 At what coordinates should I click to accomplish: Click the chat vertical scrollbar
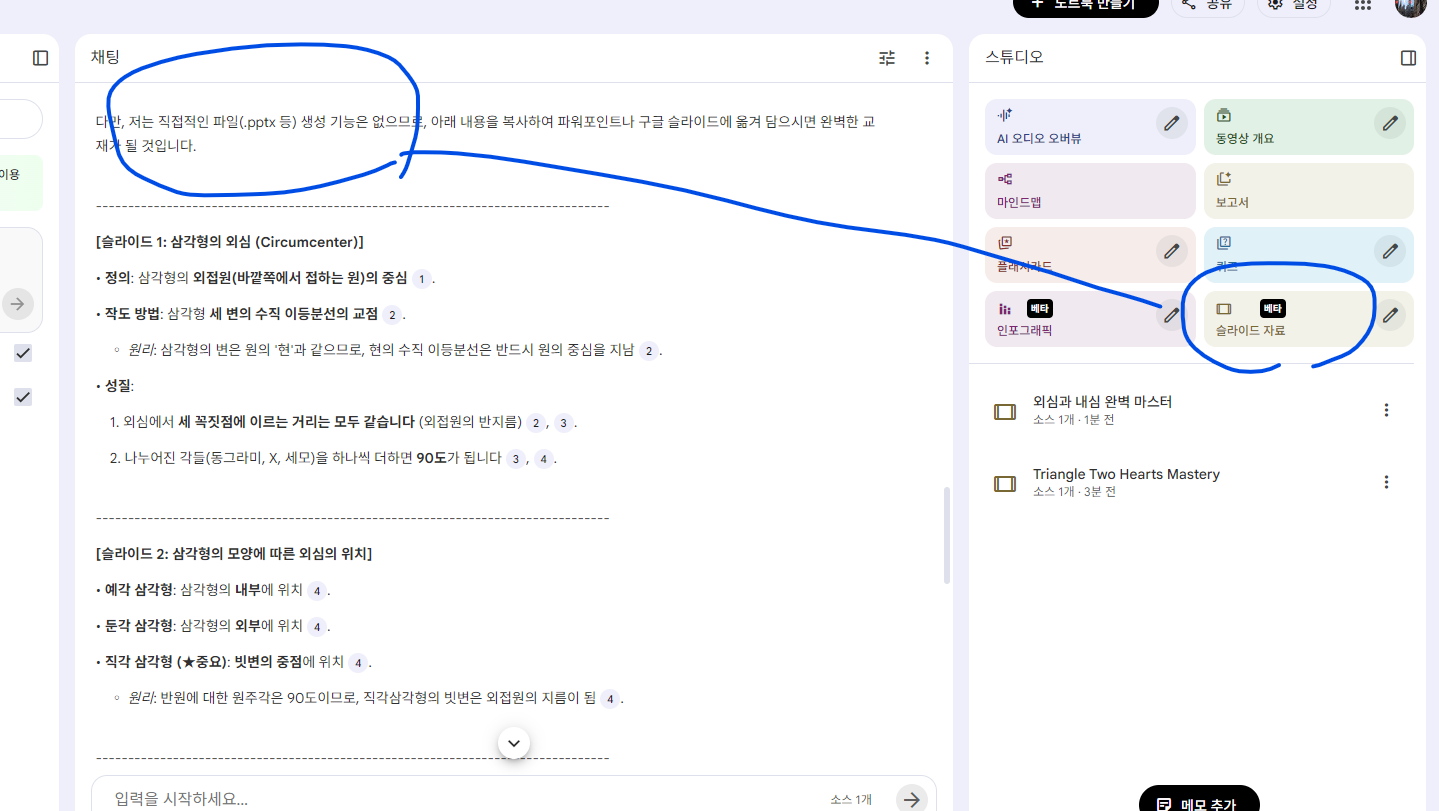pyautogui.click(x=946, y=535)
